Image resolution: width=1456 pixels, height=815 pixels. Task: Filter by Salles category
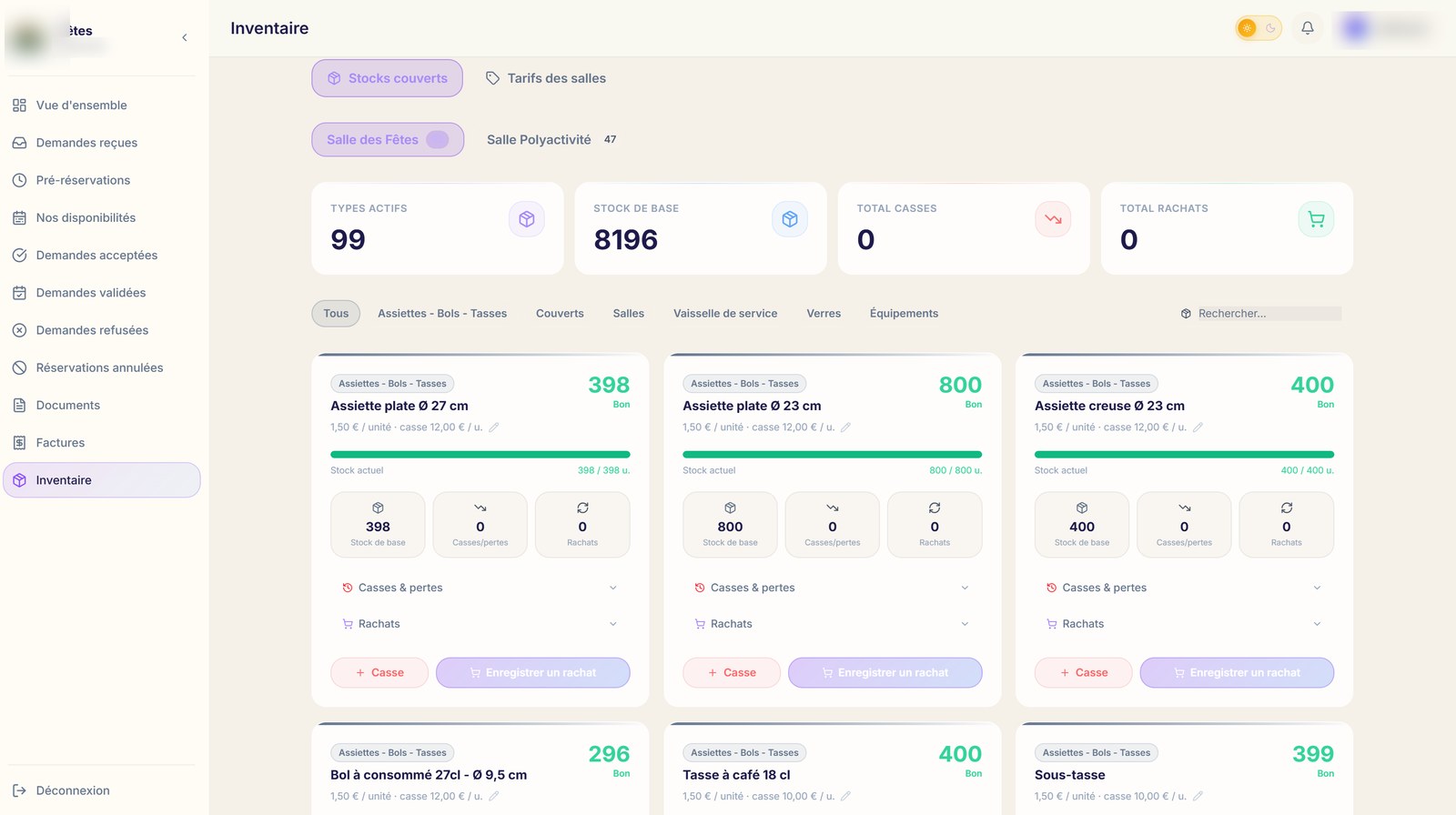coord(629,314)
